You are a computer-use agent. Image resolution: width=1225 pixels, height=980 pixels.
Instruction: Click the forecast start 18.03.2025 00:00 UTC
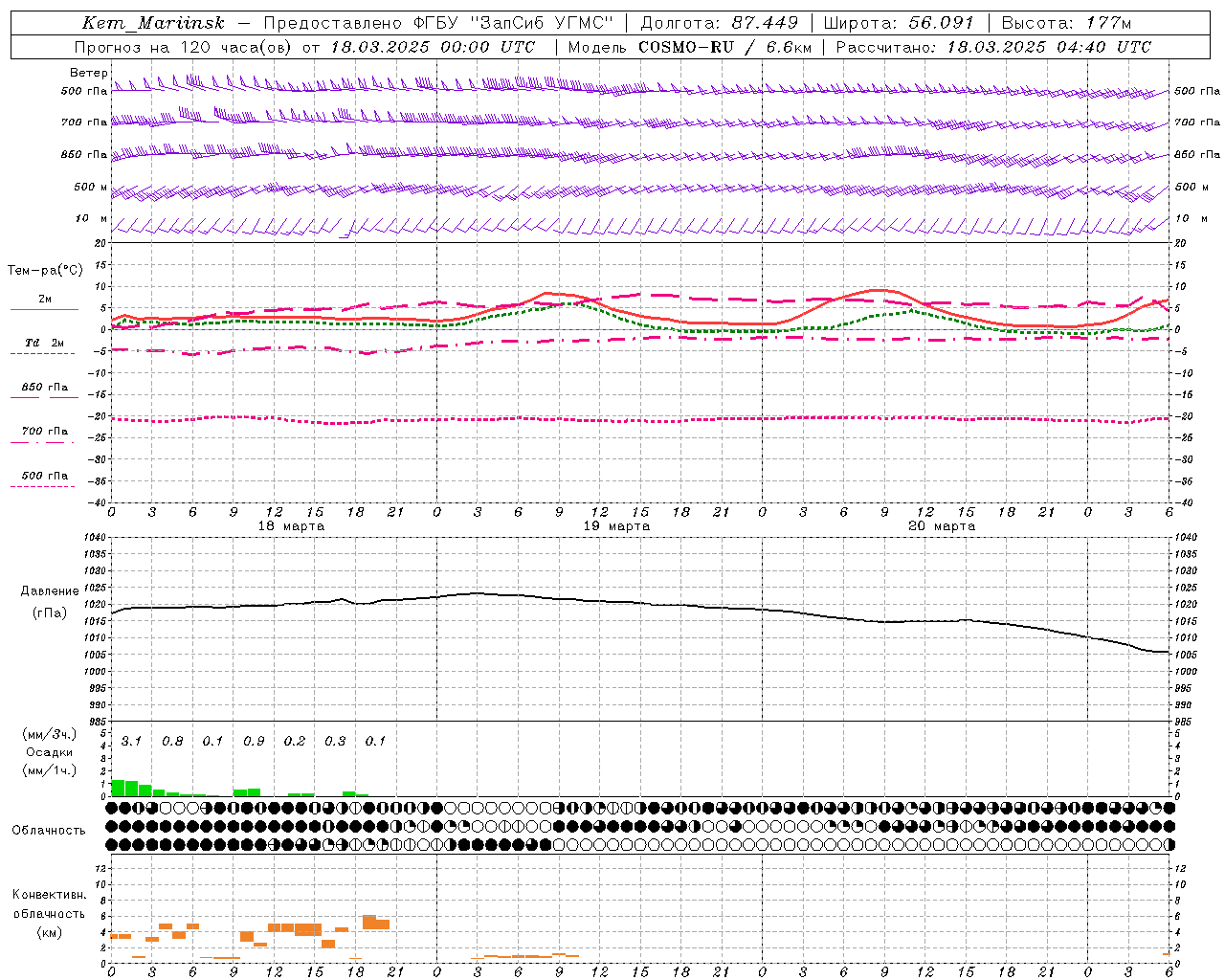(433, 47)
